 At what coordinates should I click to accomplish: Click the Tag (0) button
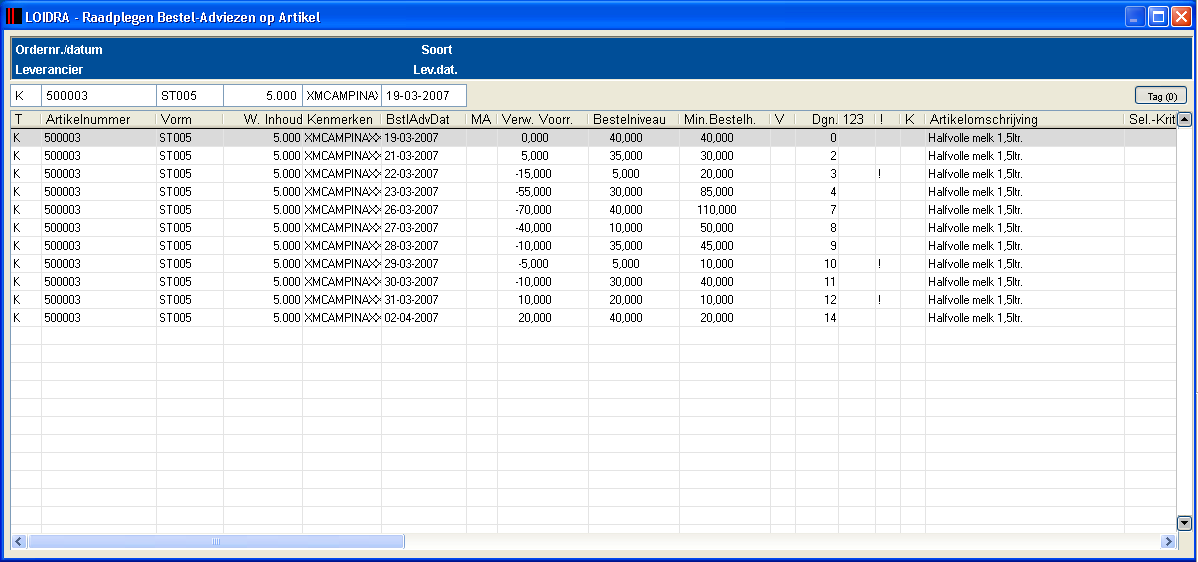[1161, 95]
